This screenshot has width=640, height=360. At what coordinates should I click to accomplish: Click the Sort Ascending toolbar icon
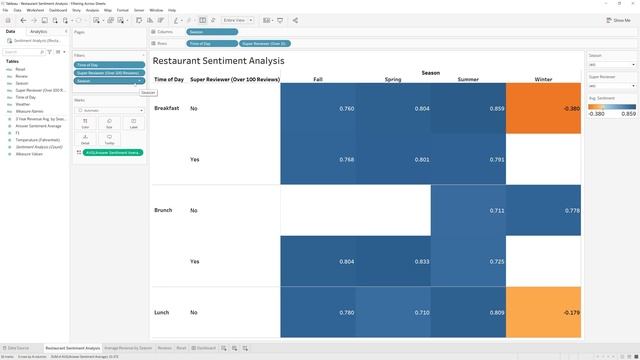coord(150,20)
